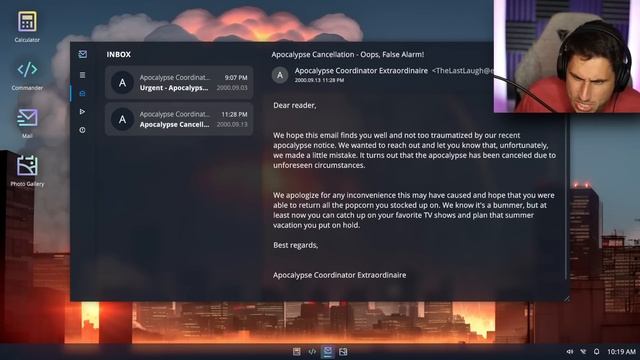Click the timestamp '2000.09.13 11:28 PM' in email header

(319, 80)
